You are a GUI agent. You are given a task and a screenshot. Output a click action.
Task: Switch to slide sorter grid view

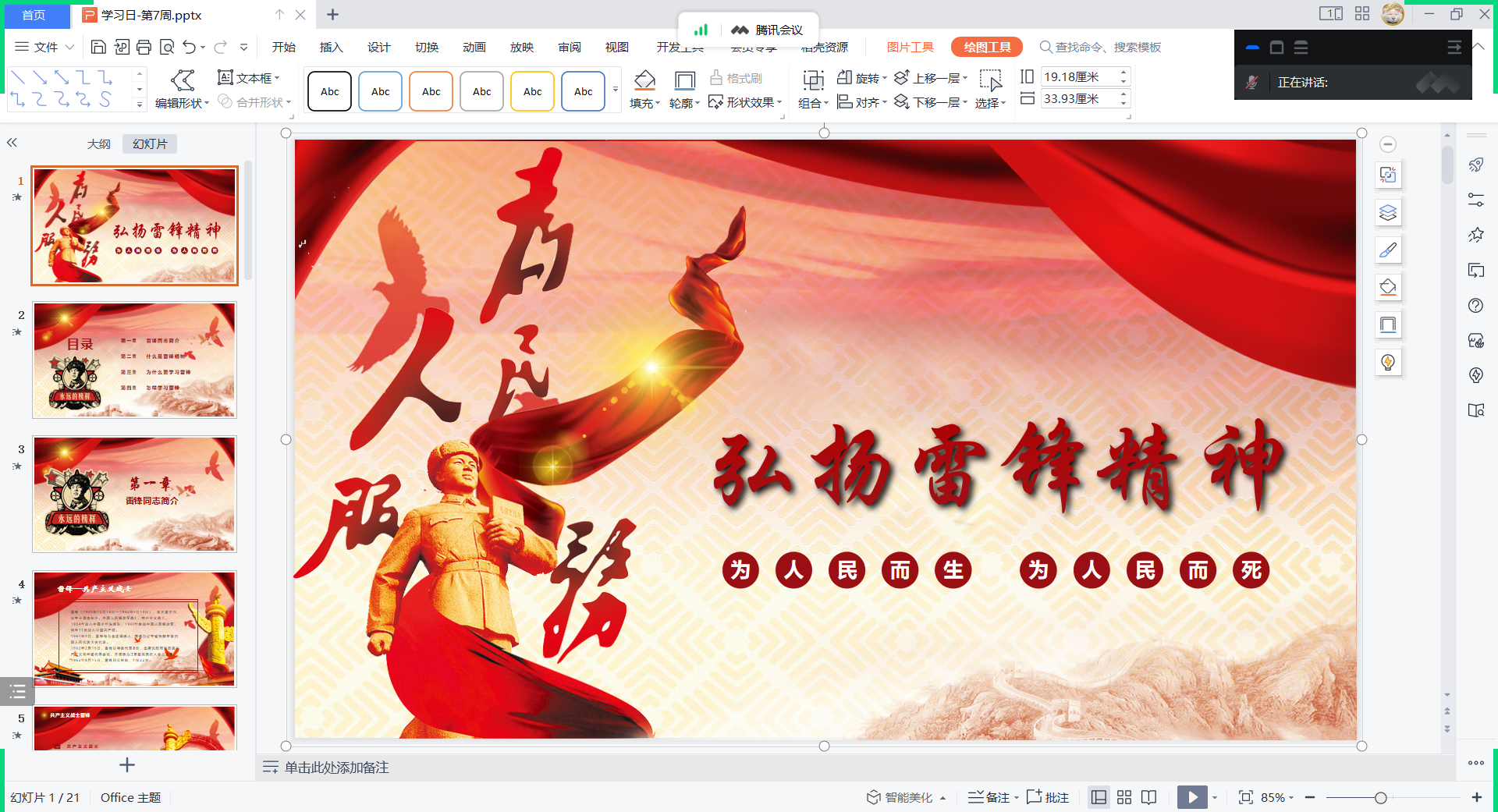click(x=1123, y=797)
